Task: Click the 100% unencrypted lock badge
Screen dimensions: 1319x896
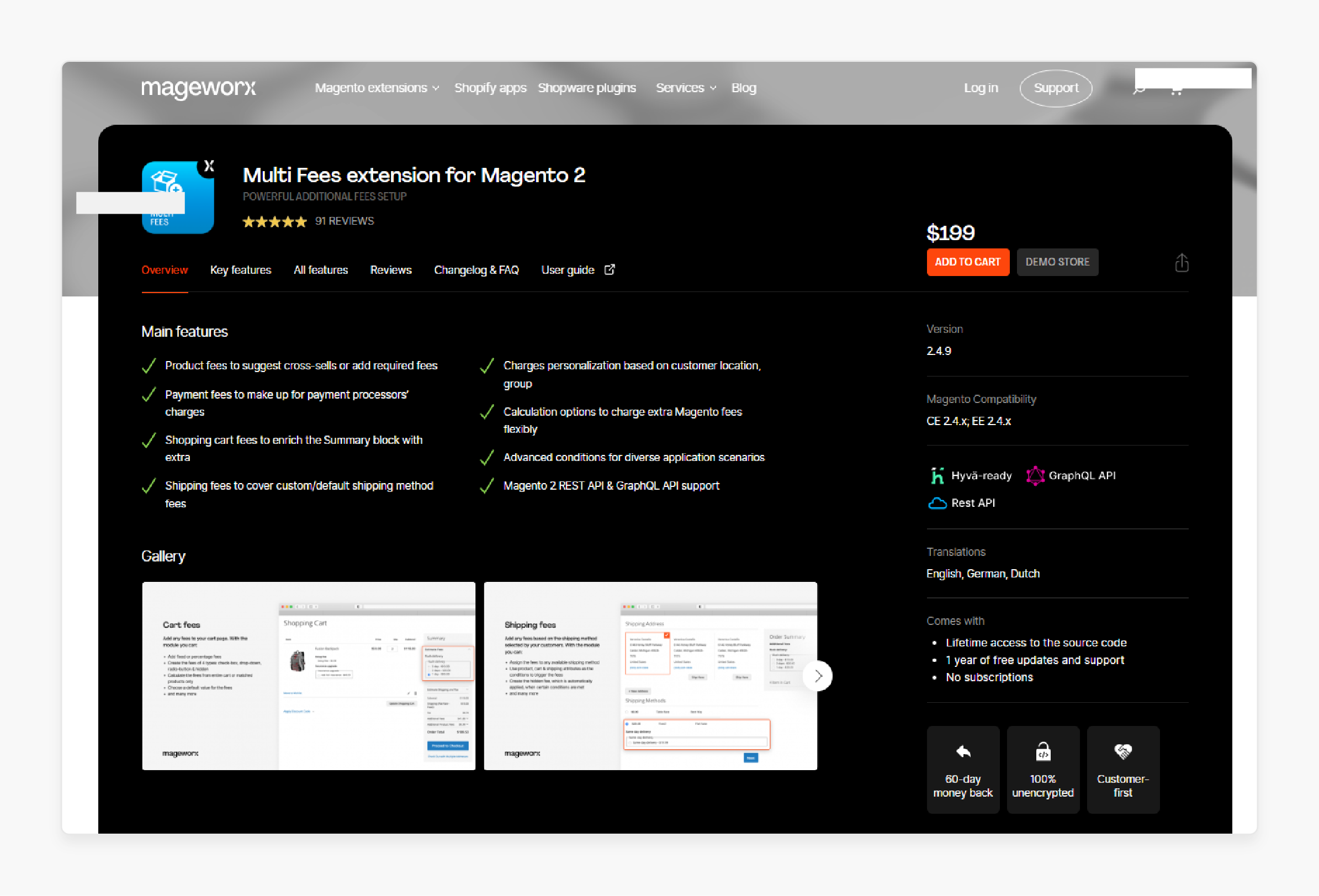Action: (1042, 770)
